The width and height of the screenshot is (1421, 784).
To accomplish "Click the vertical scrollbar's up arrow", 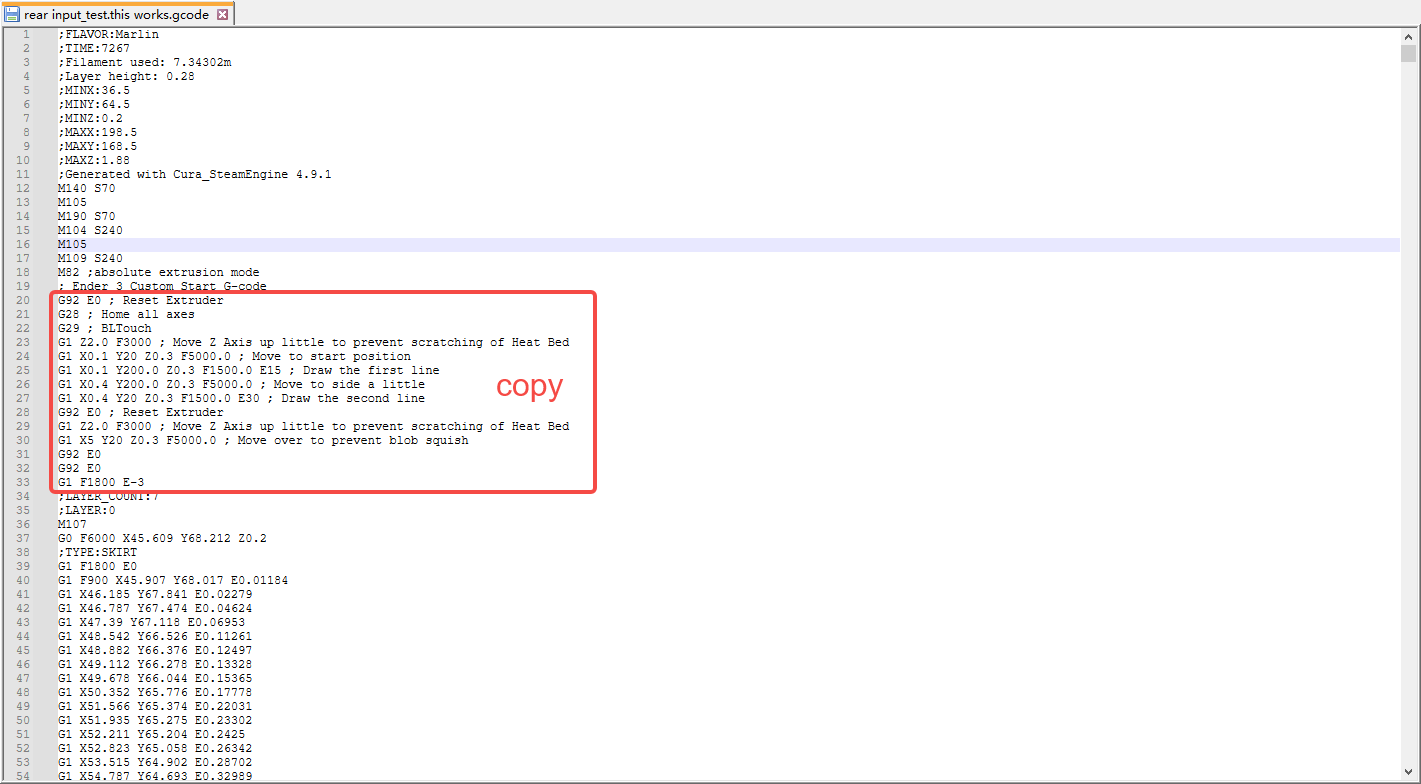I will [x=1408, y=35].
